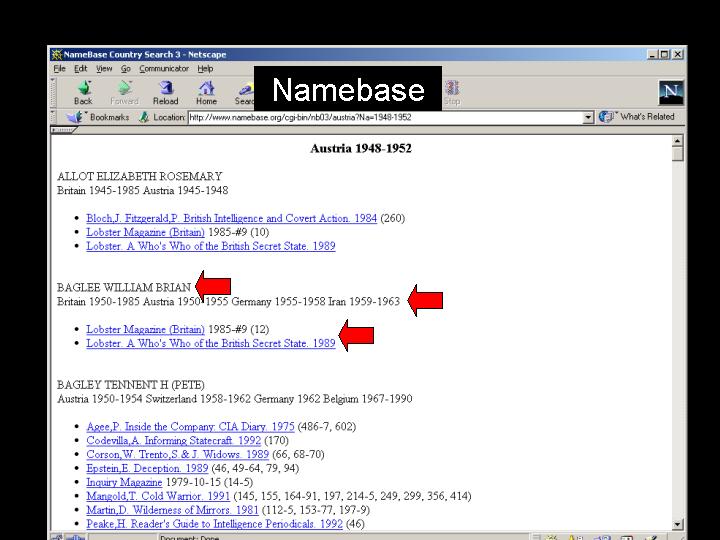
Task: Open Bloch British Intelligence and Covert Action link
Action: (x=231, y=218)
